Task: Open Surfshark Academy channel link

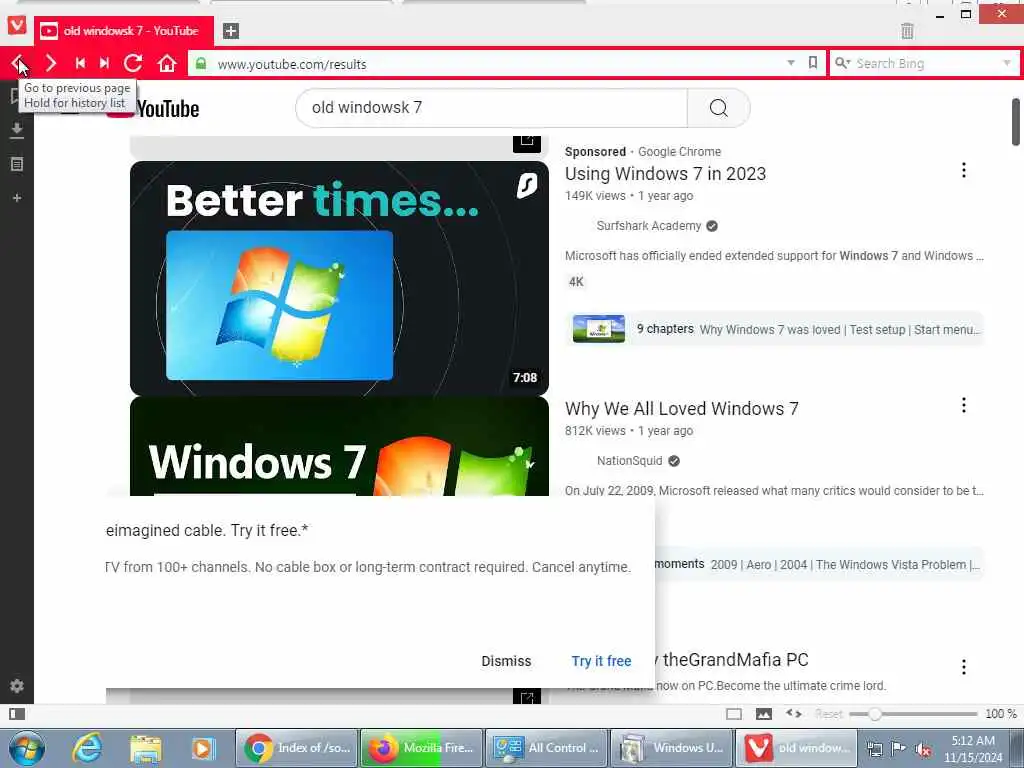Action: [648, 226]
